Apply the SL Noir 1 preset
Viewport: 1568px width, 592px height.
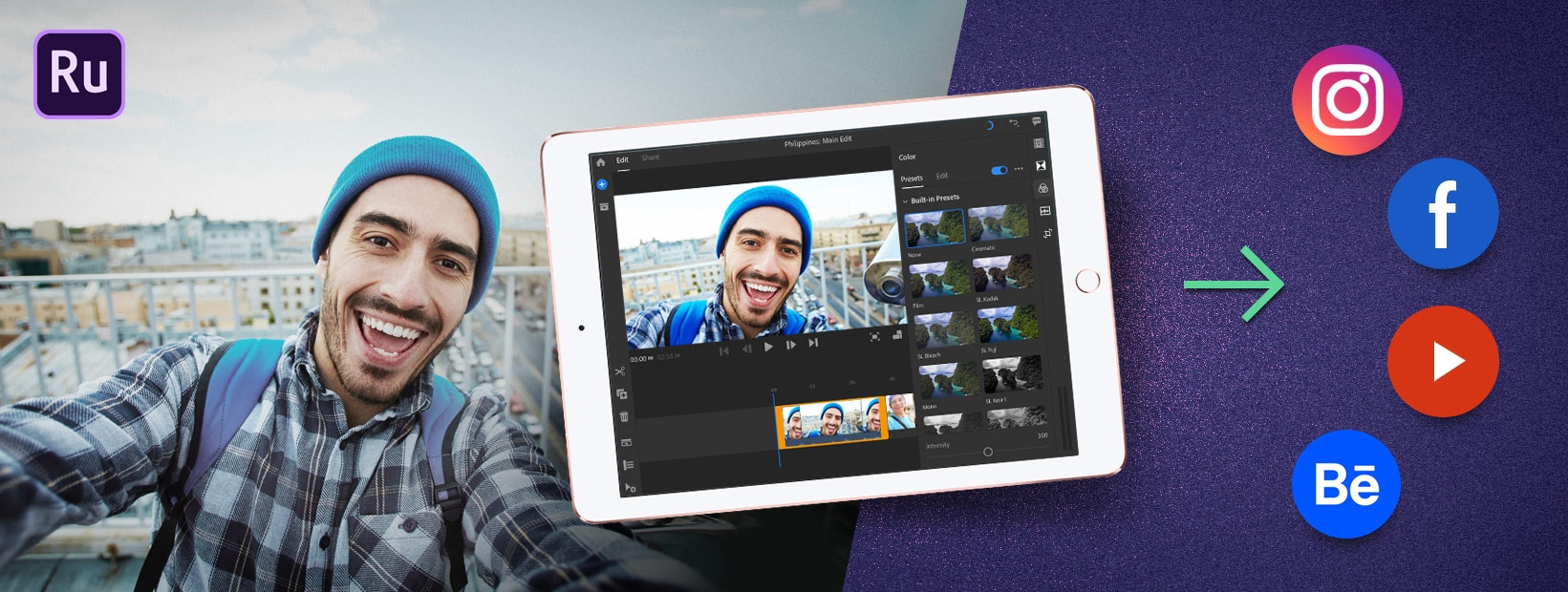pyautogui.click(x=1013, y=372)
